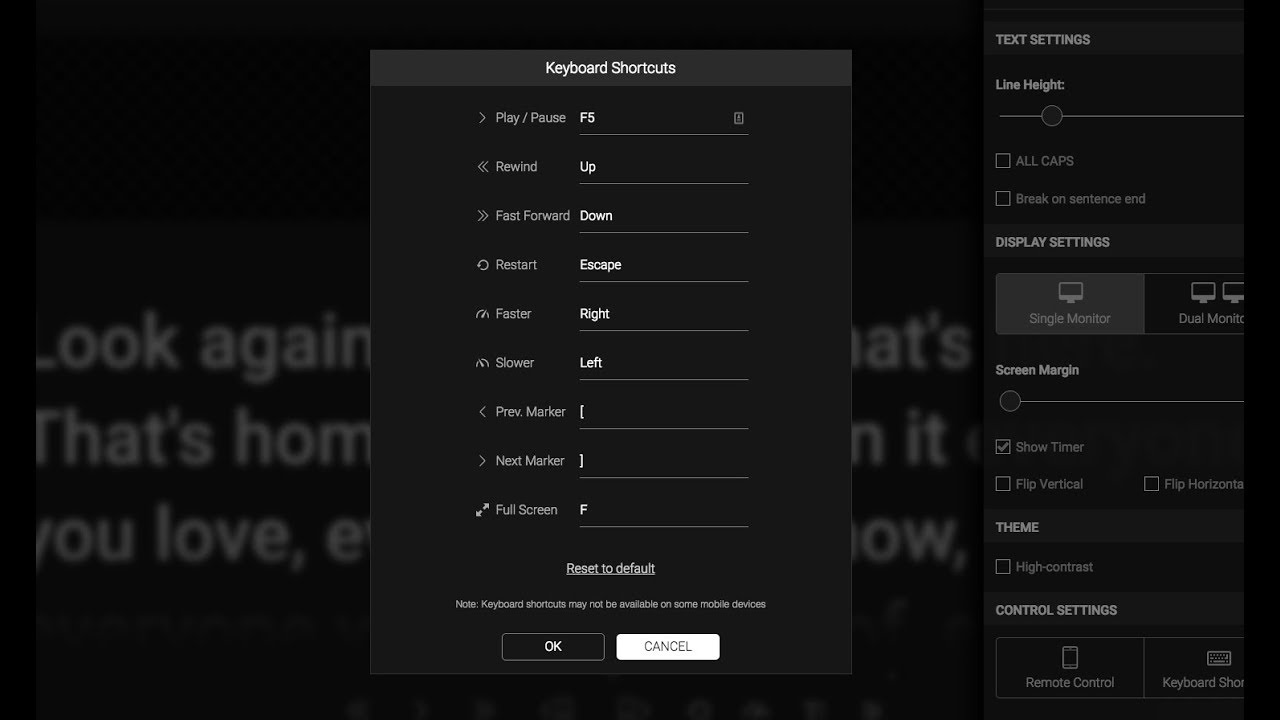
Task: Select the Rewind double-chevron icon
Action: 481,166
